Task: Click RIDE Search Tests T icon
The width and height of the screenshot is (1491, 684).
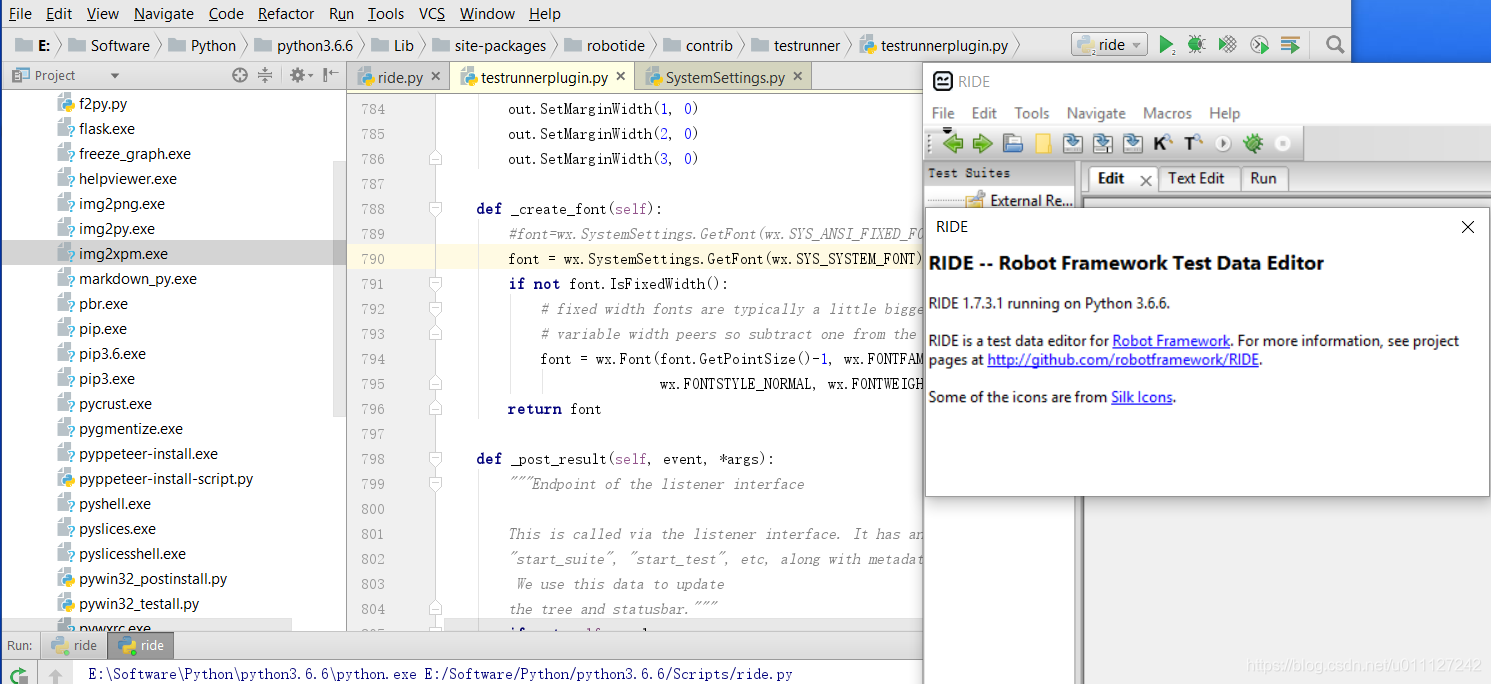Action: click(x=1192, y=143)
